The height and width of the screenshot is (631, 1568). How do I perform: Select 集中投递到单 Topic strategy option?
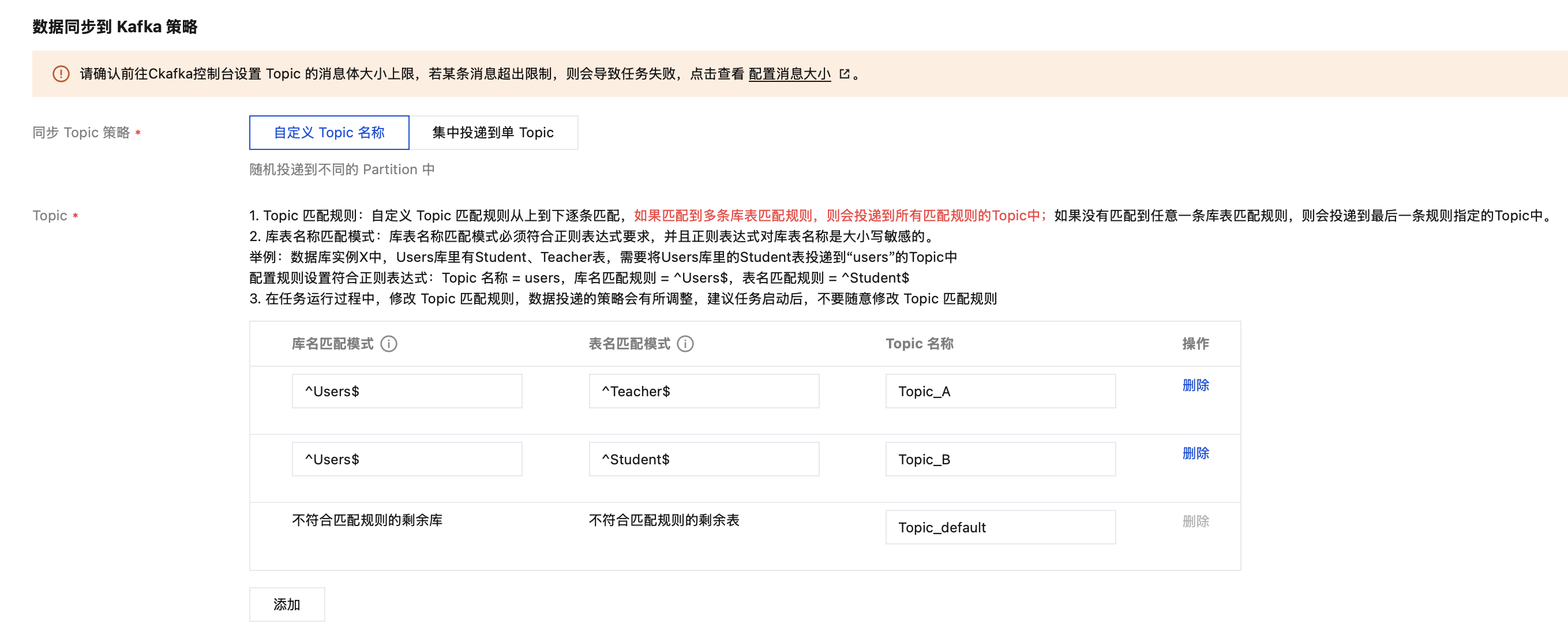pos(493,133)
